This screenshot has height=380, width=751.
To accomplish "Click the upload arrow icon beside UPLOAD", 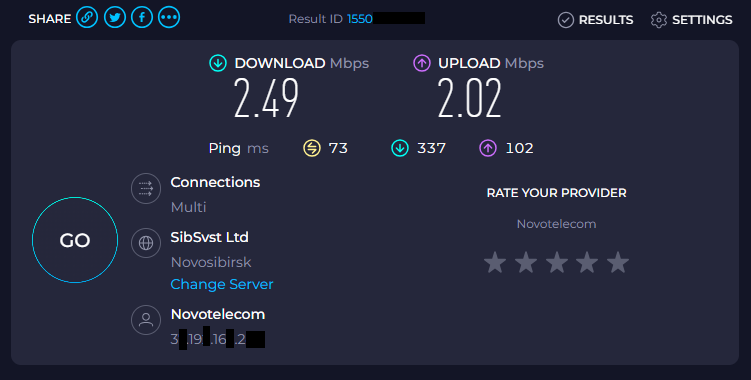I will pos(422,63).
